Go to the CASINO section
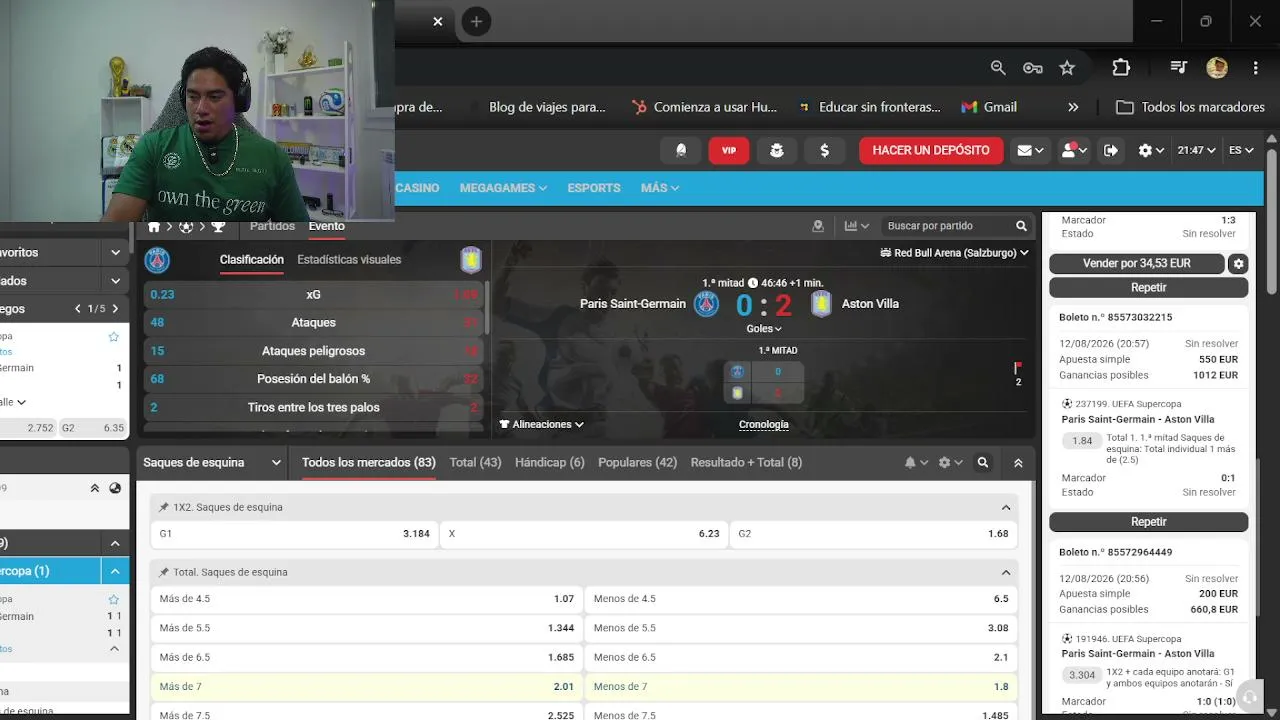 [417, 188]
